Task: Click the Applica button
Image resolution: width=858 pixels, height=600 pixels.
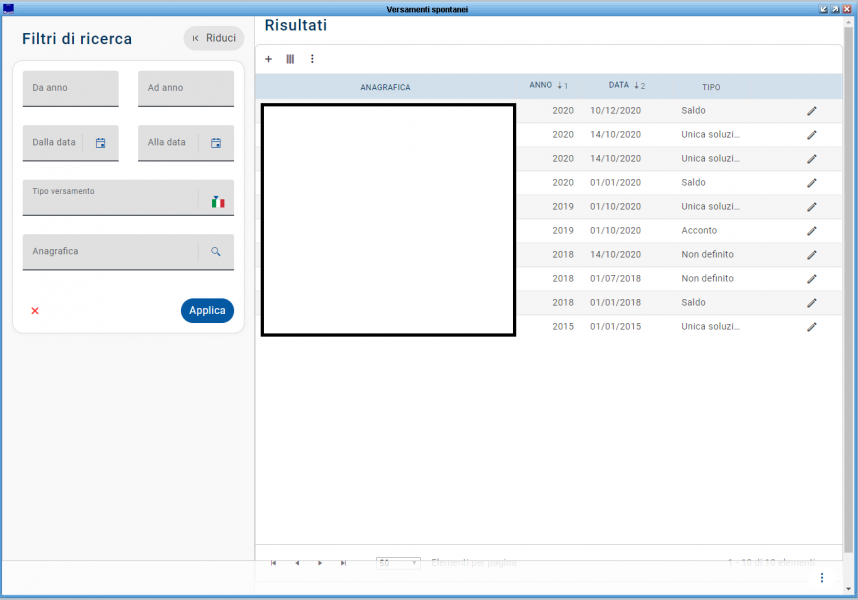Action: coord(207,311)
